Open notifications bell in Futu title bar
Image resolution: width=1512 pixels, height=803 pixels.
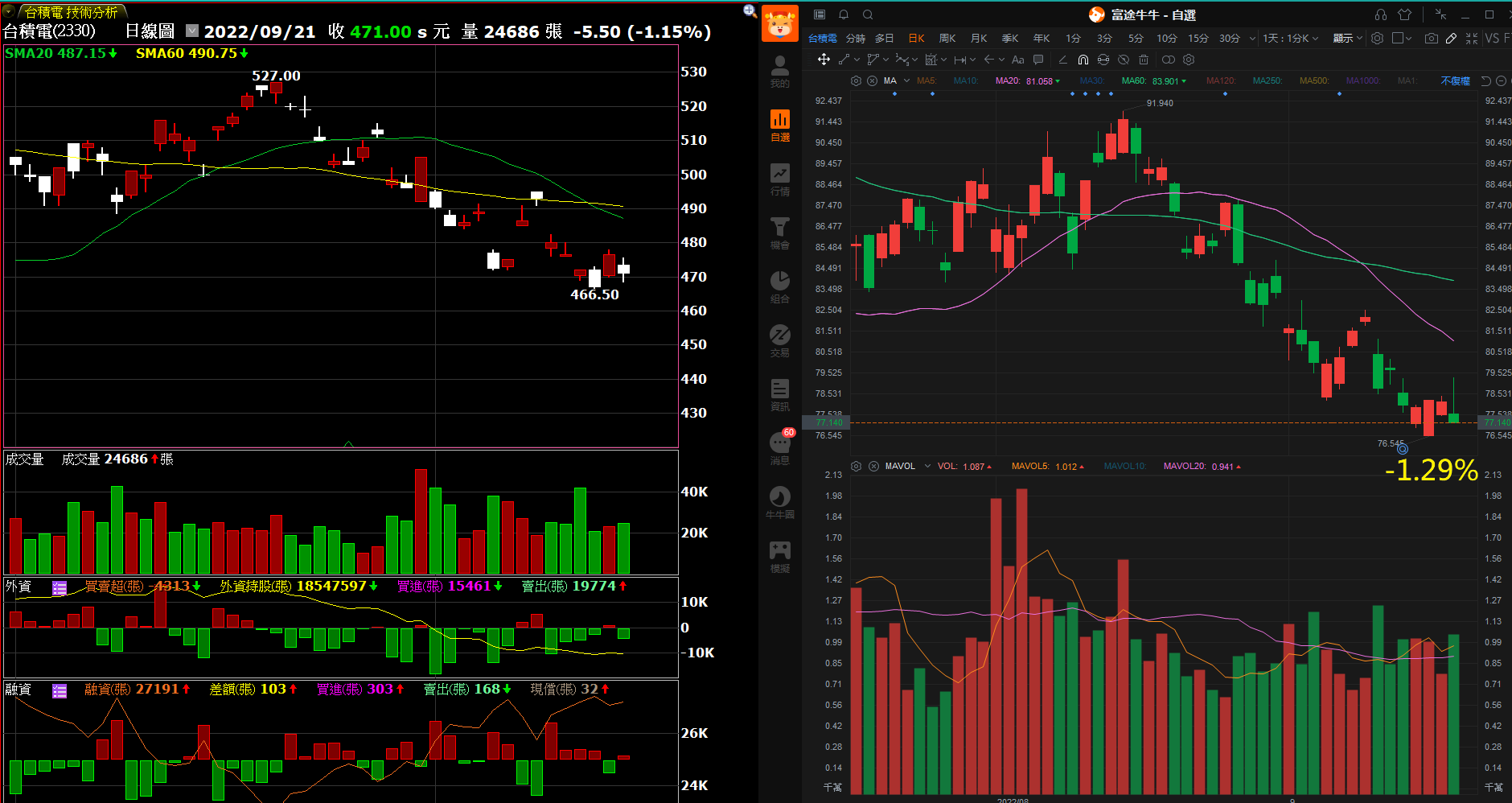(844, 14)
